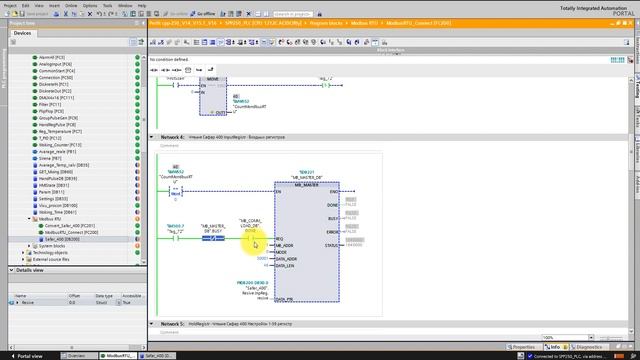The image size is (640, 360).
Task: Open the Project menu
Action: (x=10, y=6)
